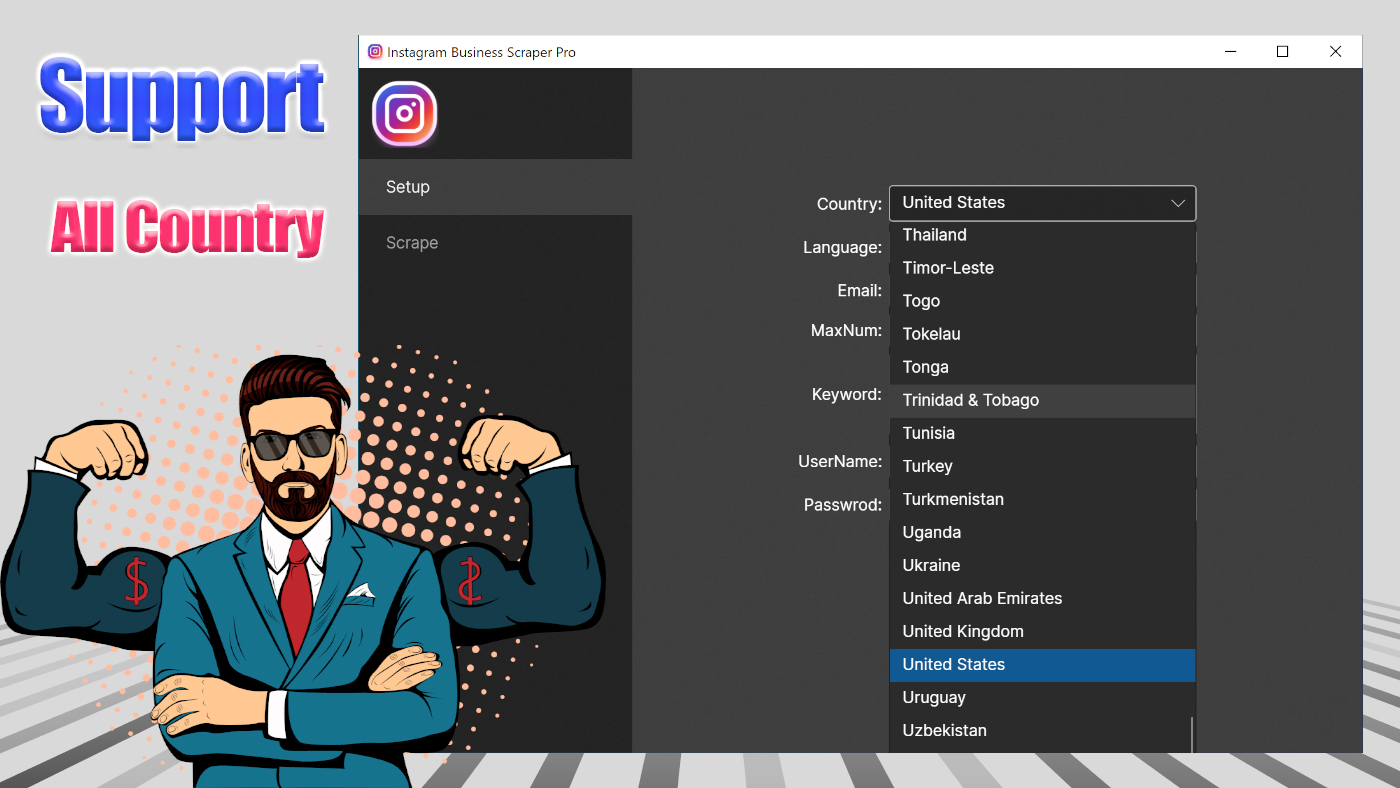
Task: Select Uruguay from the country list
Action: [1042, 697]
